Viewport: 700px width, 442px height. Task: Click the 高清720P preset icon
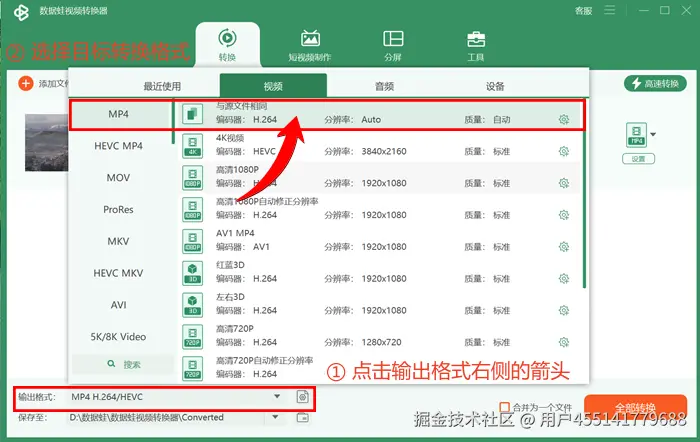click(192, 337)
